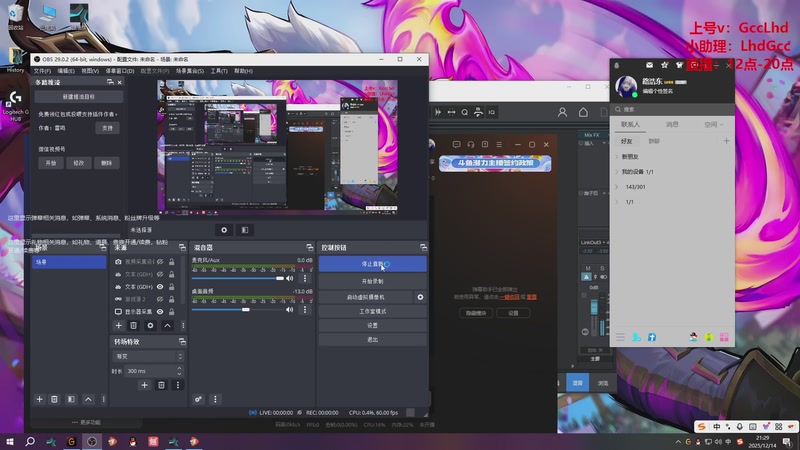Click filters icon below the preview
The image size is (800, 450).
[245, 230]
